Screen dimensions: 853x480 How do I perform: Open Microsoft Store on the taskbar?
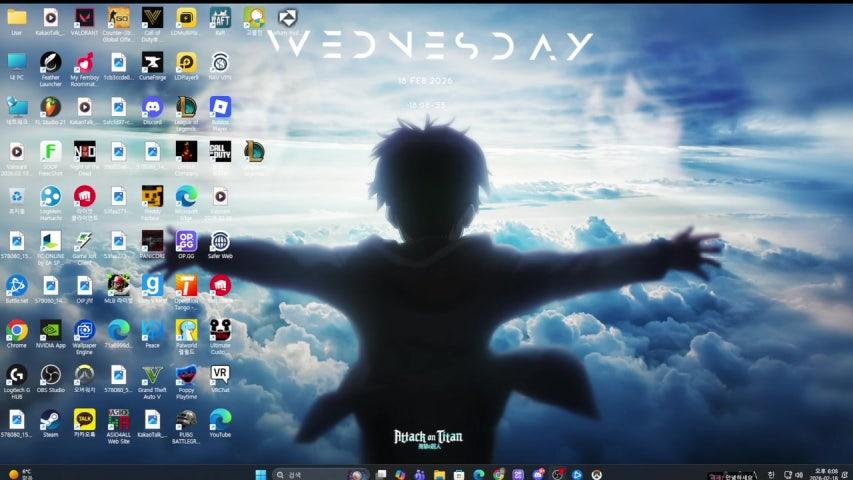tap(459, 475)
